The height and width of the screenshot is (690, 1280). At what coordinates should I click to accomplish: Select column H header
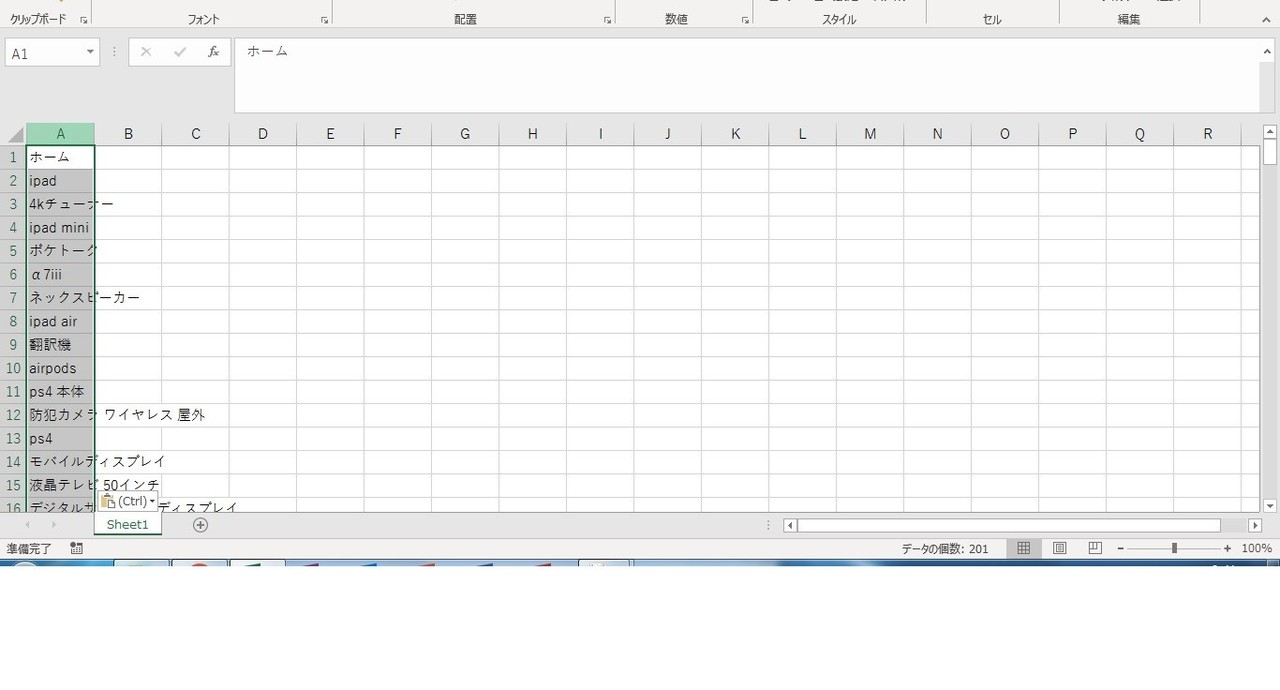(532, 134)
